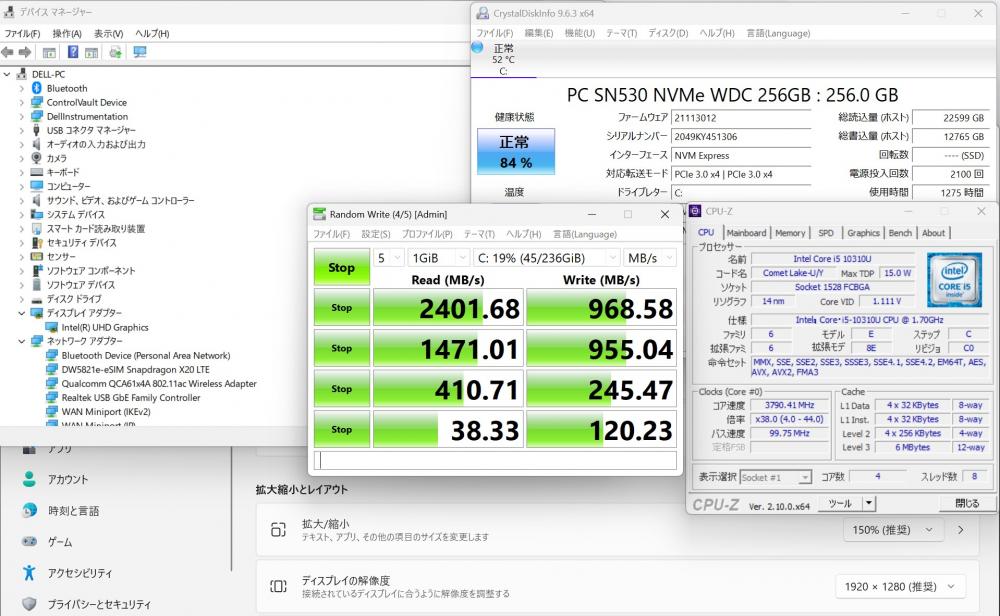Click the update driver icon with green arrow
1000x616 pixels.
[x=115, y=52]
